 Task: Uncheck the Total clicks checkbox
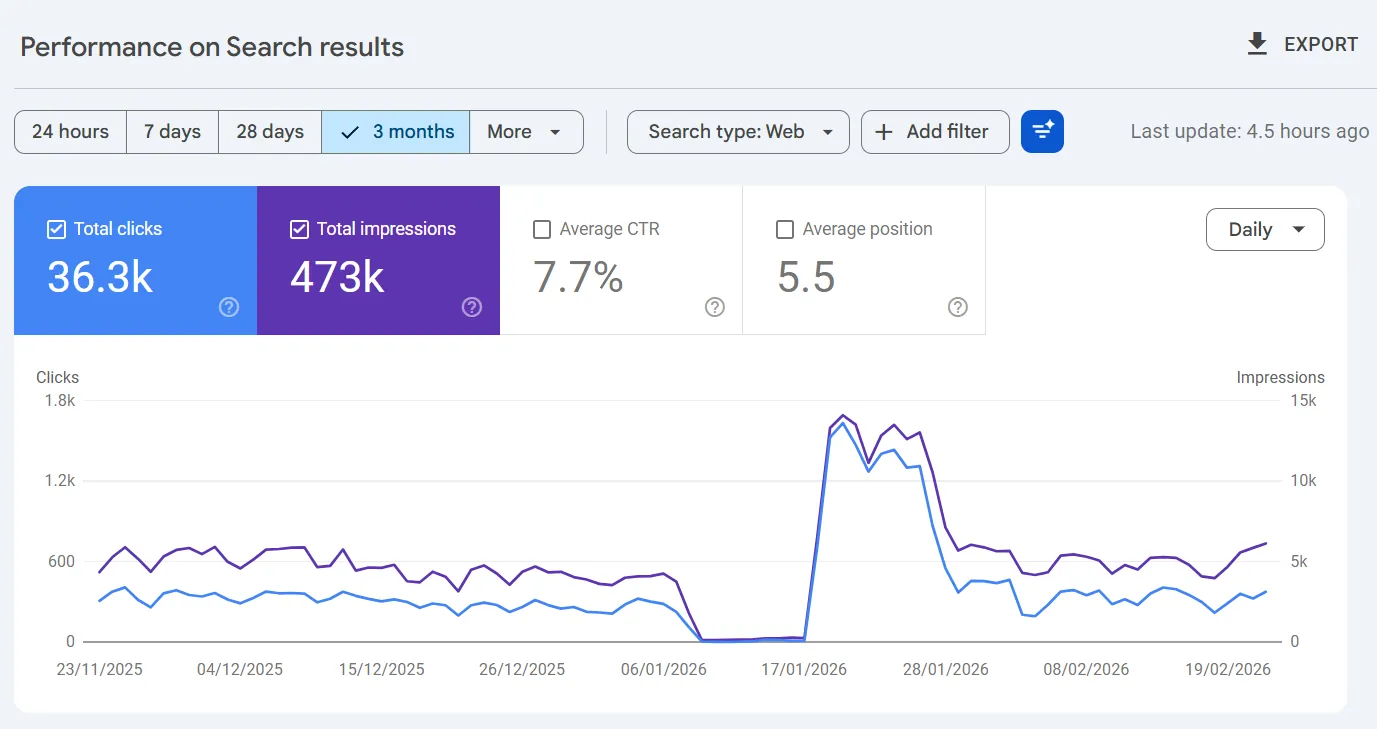[x=56, y=229]
